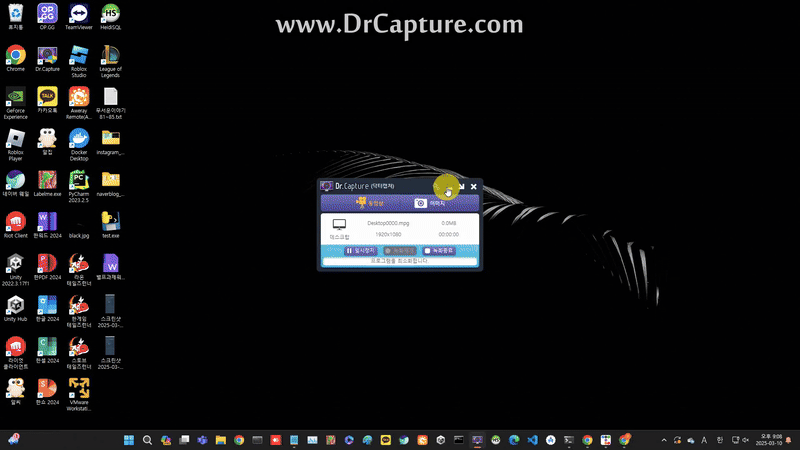The image size is (800, 450).
Task: Select the Riot Client desktop shortcut
Action: (16, 226)
